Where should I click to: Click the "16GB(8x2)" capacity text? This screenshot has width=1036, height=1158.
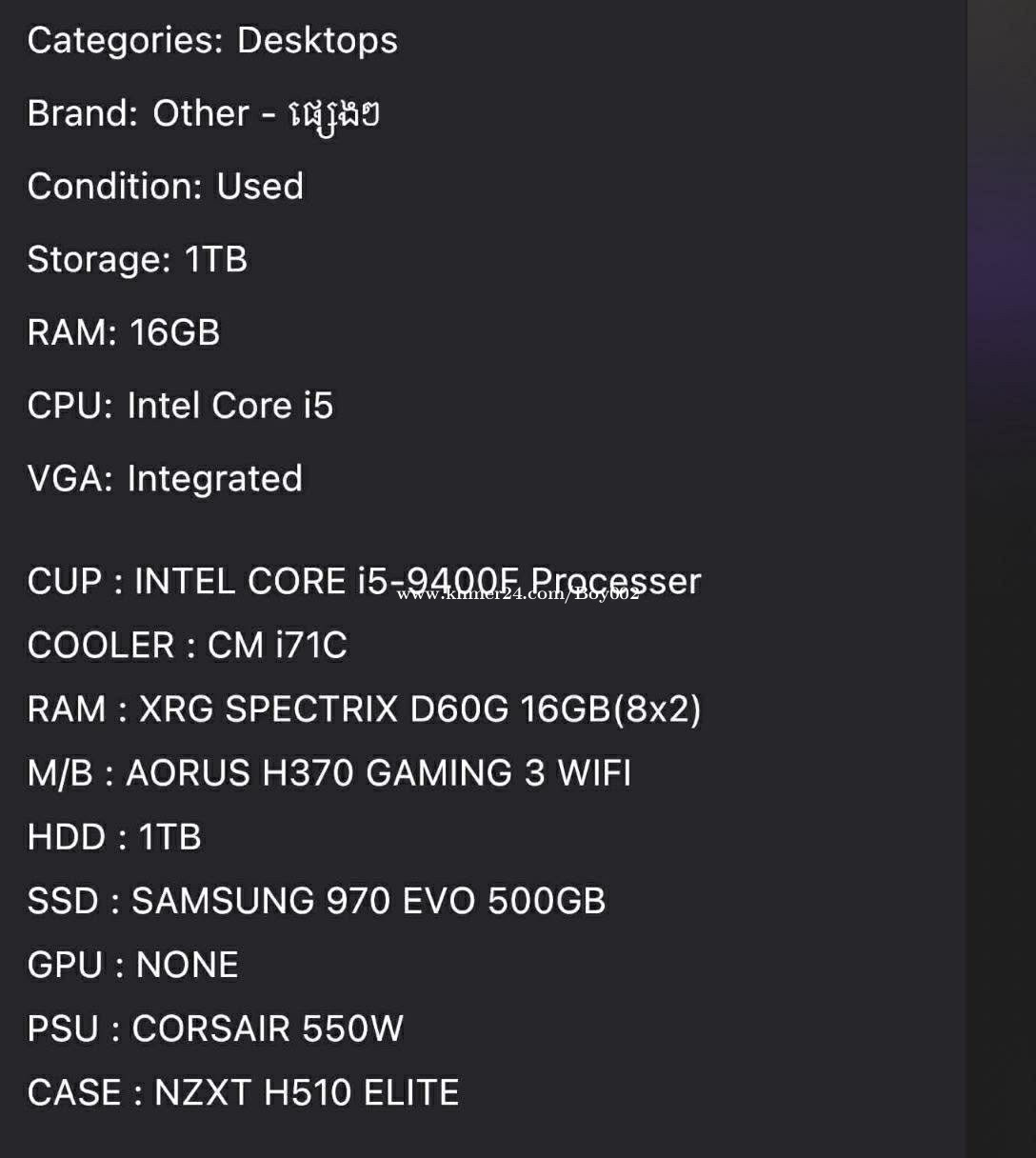(x=610, y=709)
